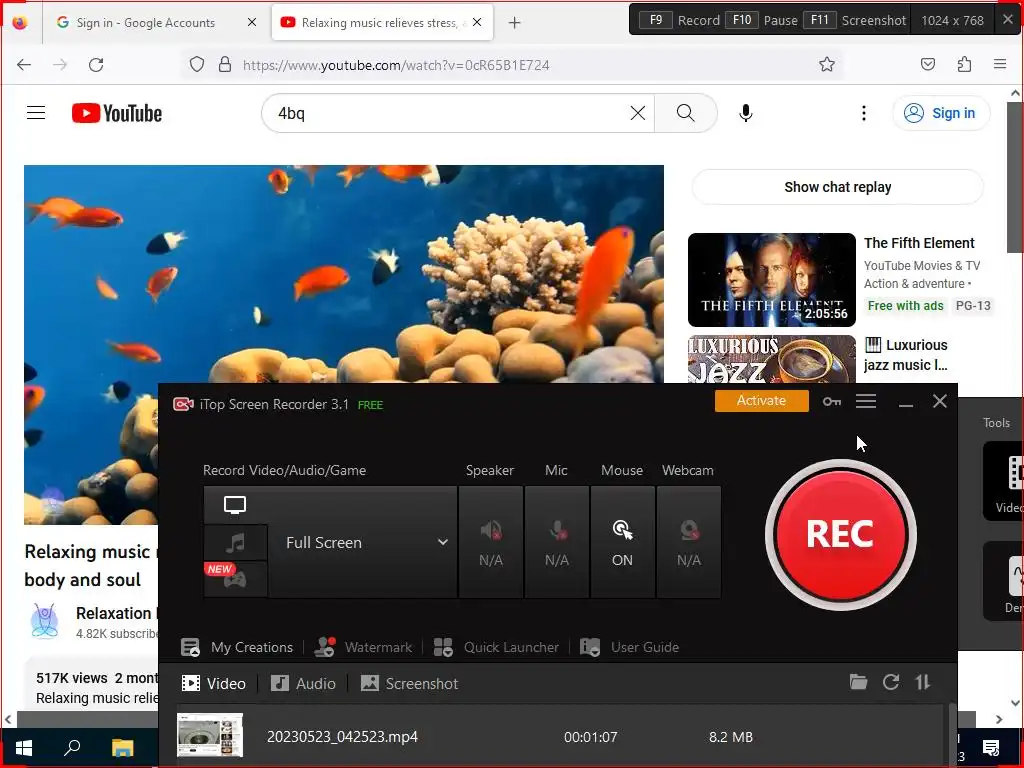
Task: Open Relaxation channel avatar
Action: (45, 620)
